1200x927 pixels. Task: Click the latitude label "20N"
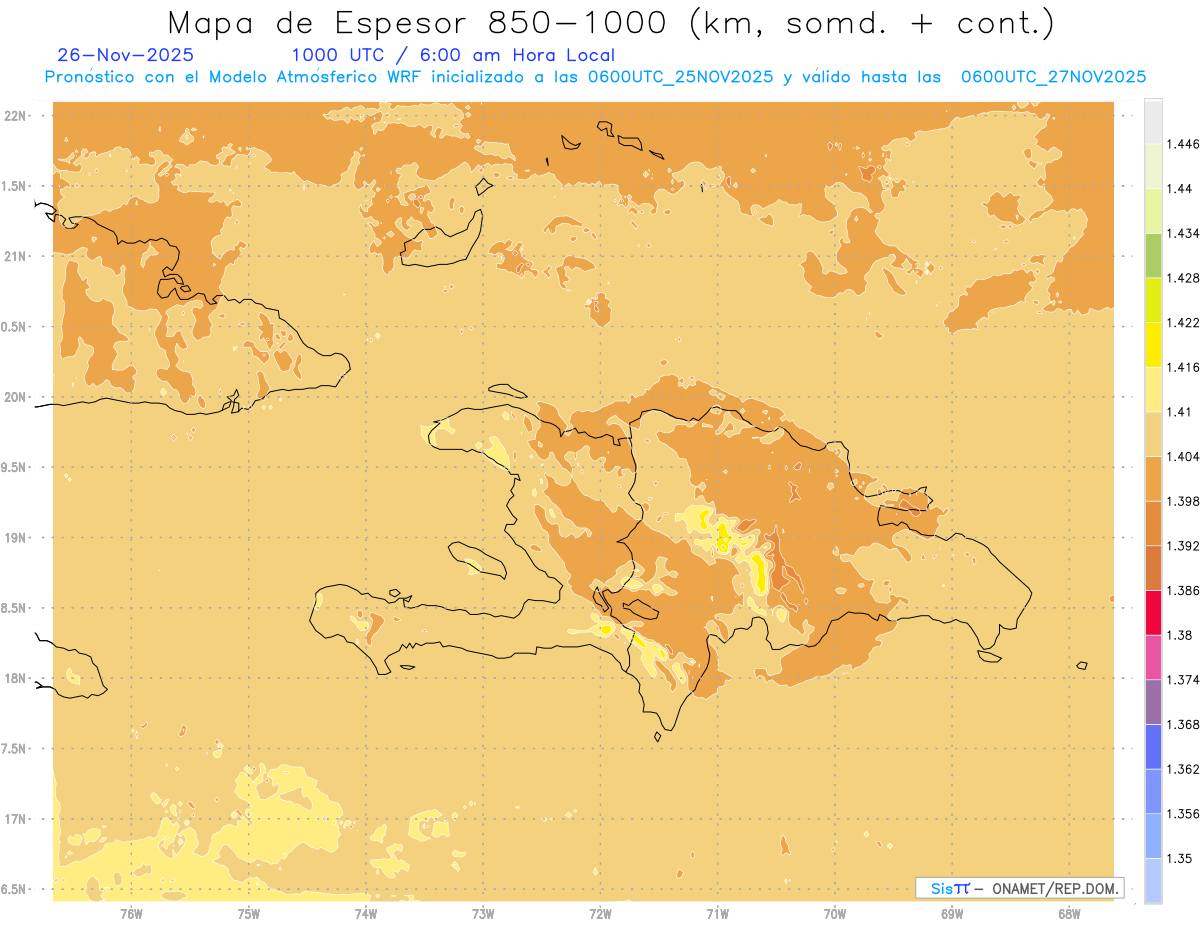click(x=16, y=397)
